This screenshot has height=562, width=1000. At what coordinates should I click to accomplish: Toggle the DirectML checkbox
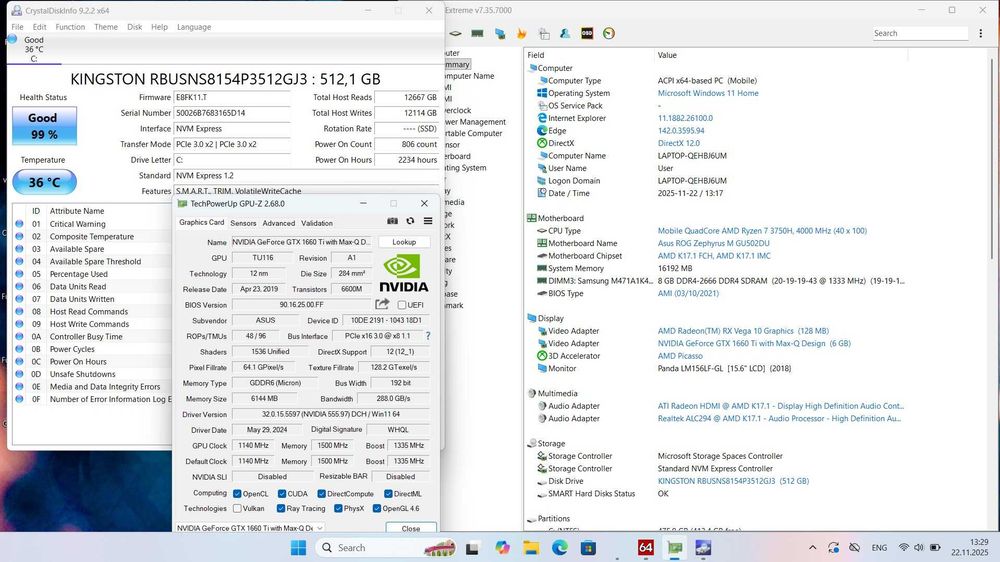tap(388, 494)
